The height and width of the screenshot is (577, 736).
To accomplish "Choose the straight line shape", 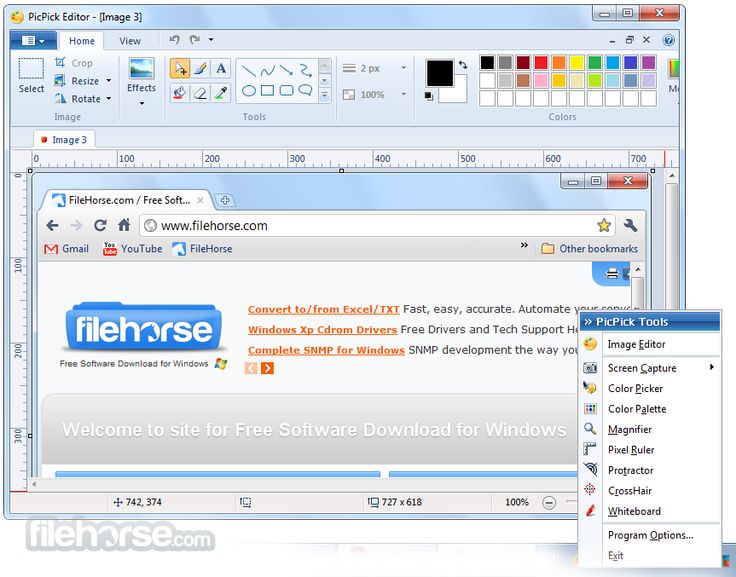I will click(x=248, y=71).
